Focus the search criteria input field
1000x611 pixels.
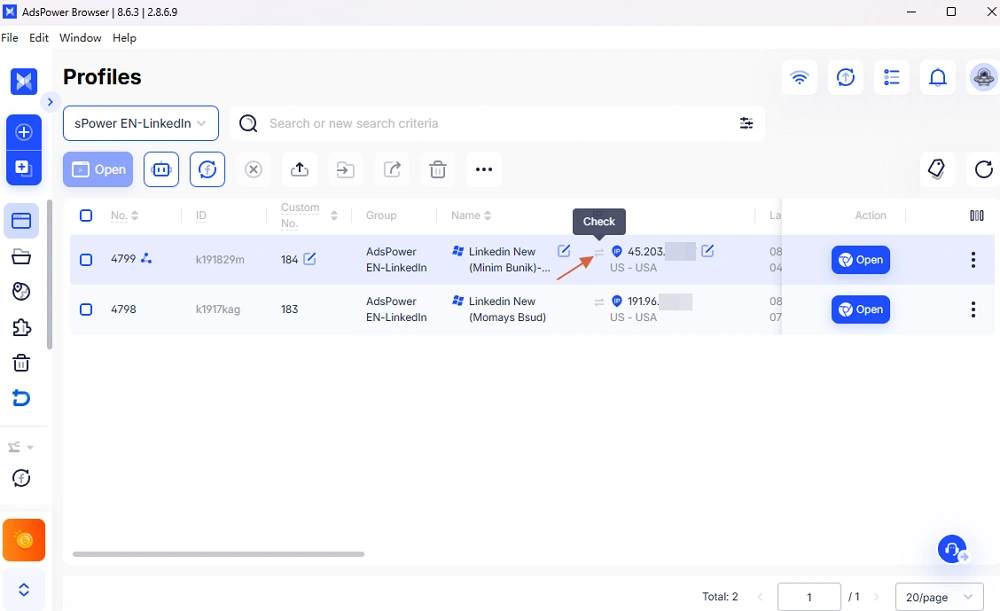[x=497, y=123]
